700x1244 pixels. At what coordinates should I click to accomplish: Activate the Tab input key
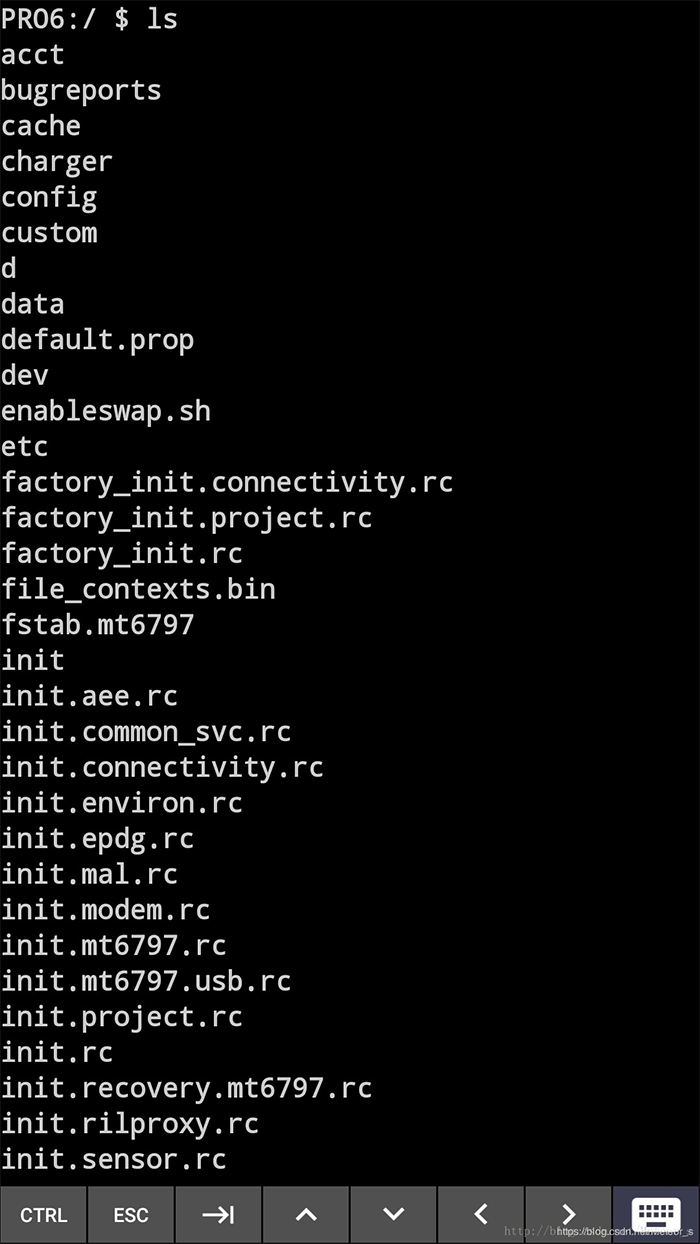tap(218, 1214)
